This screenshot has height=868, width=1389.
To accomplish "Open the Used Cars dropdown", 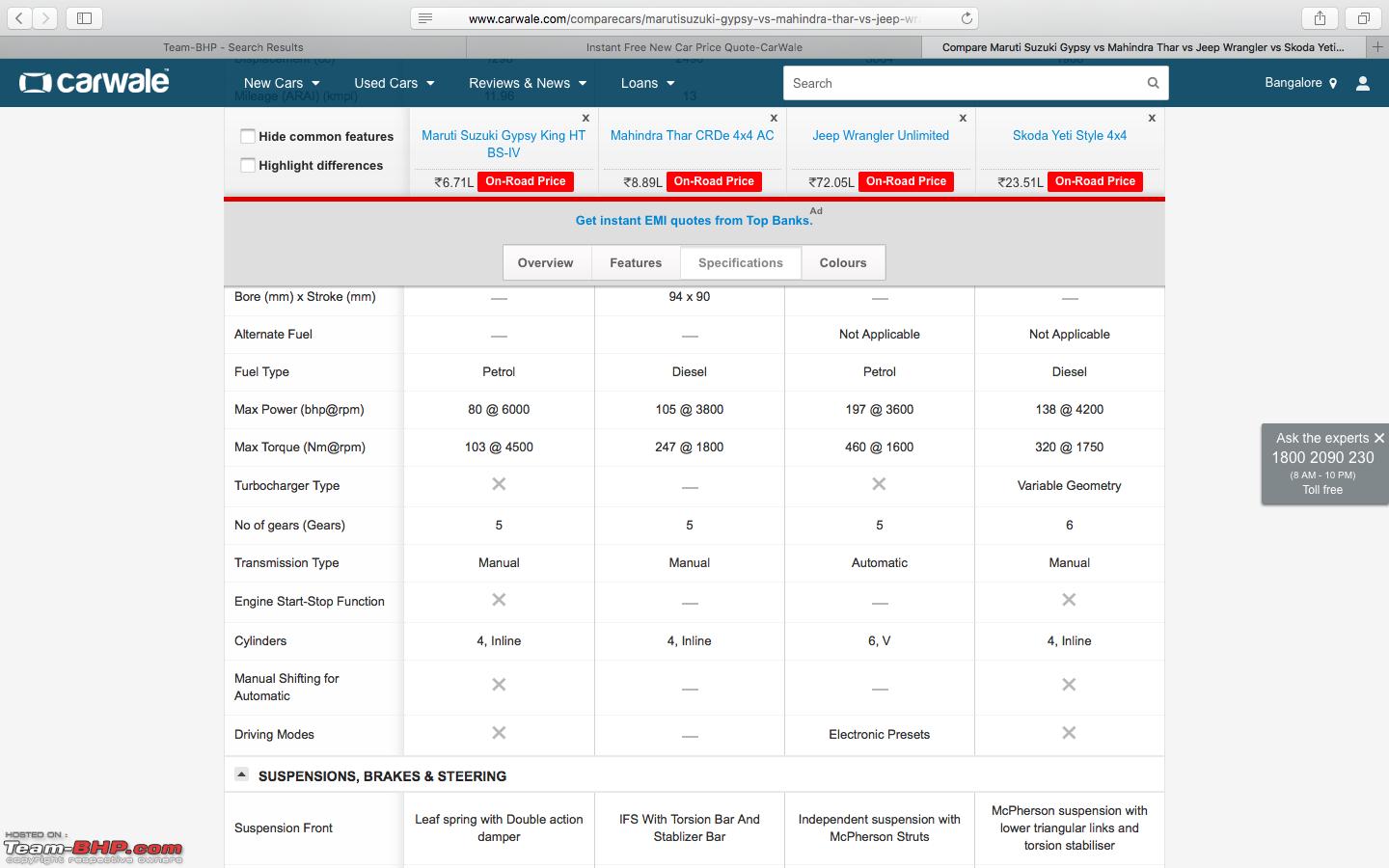I will coord(395,83).
